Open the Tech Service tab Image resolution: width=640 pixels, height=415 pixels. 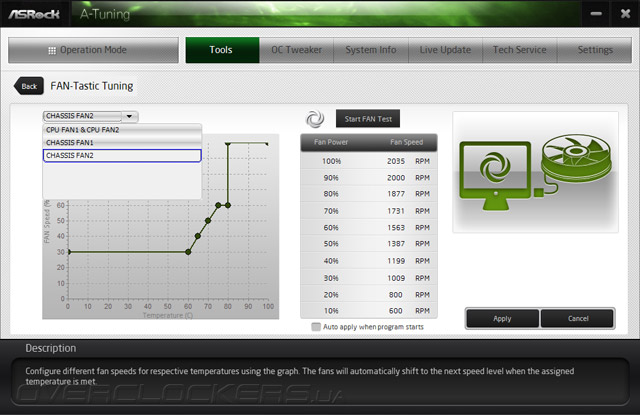520,50
